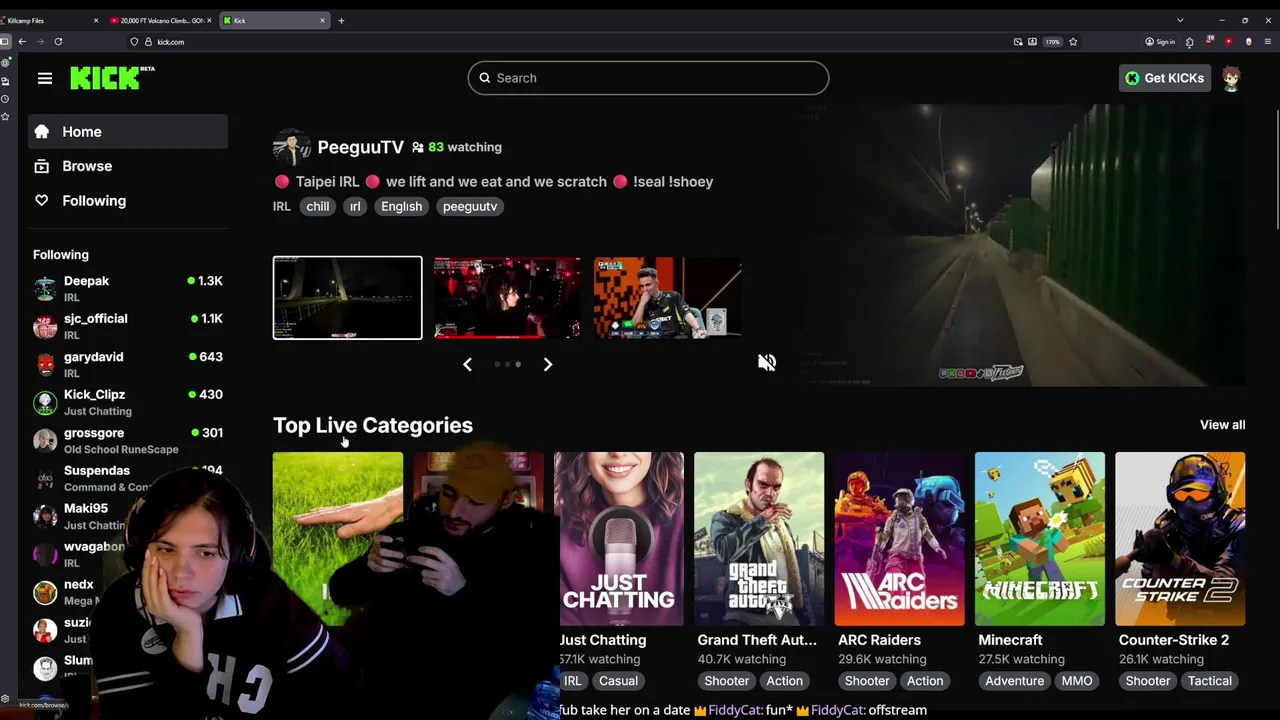Click Get KICKs button
1280x720 pixels.
click(x=1165, y=78)
